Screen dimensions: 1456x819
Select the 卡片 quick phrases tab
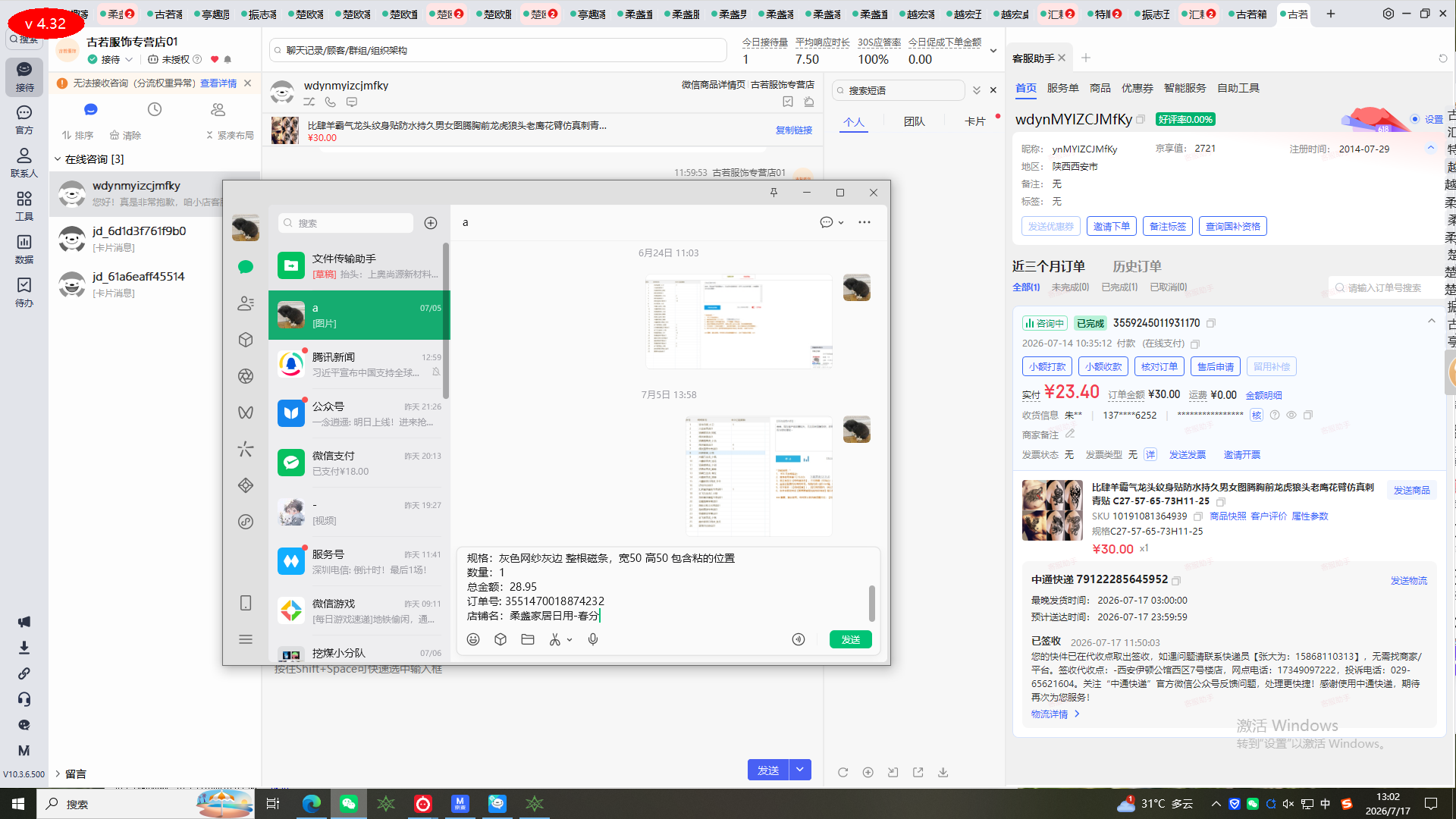click(975, 121)
